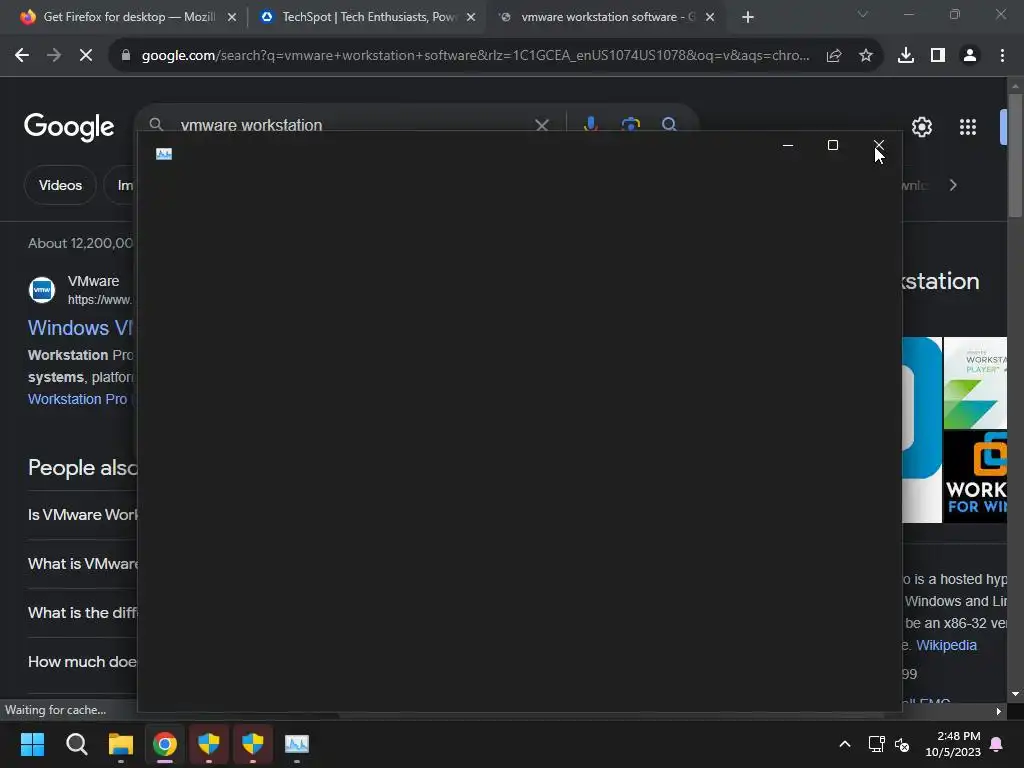Open Google quick settings gear
Viewport: 1024px width, 768px height.
point(921,127)
